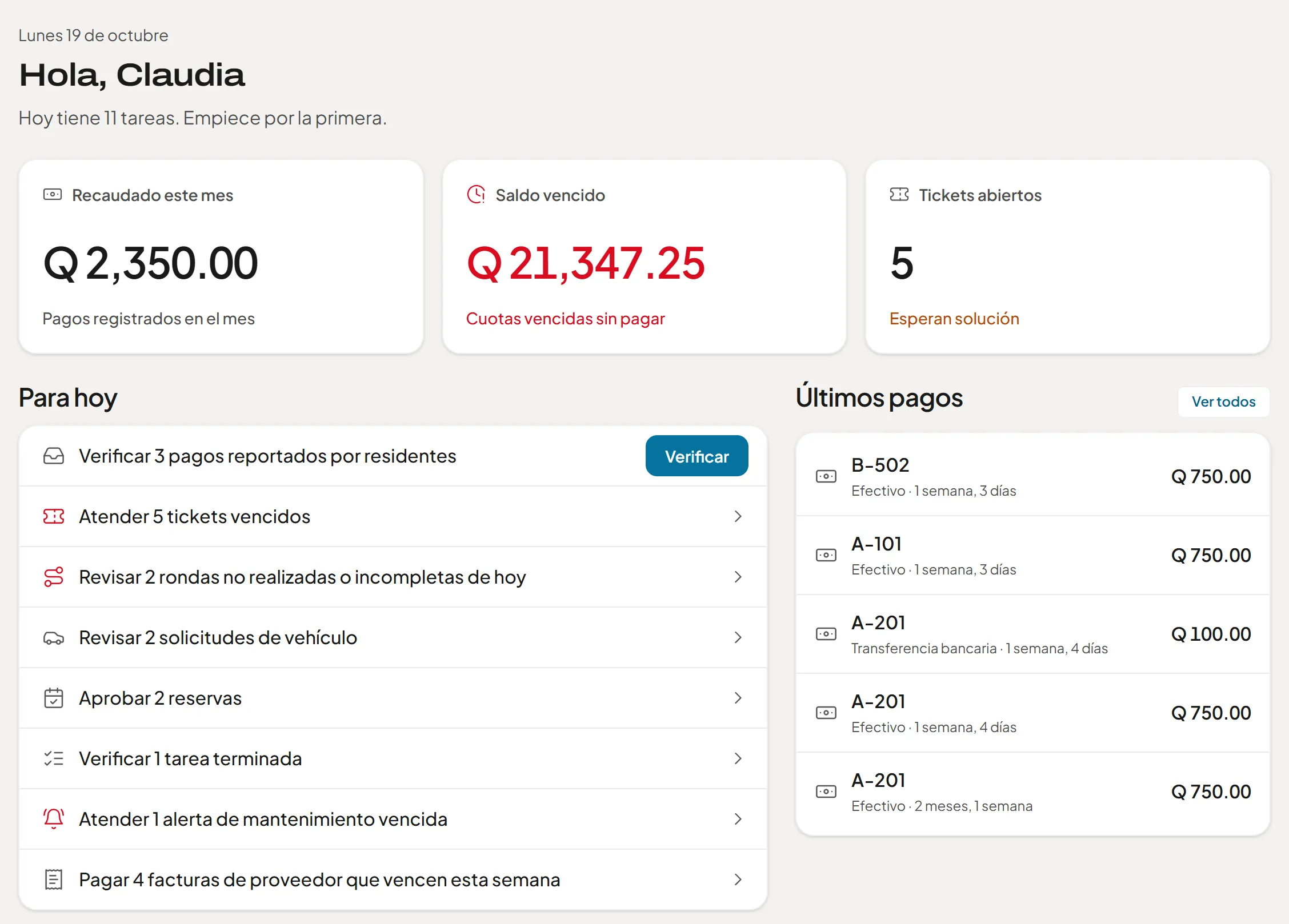Open the chevron for Atender 5 tickets vencidos
1289x924 pixels.
point(738,516)
